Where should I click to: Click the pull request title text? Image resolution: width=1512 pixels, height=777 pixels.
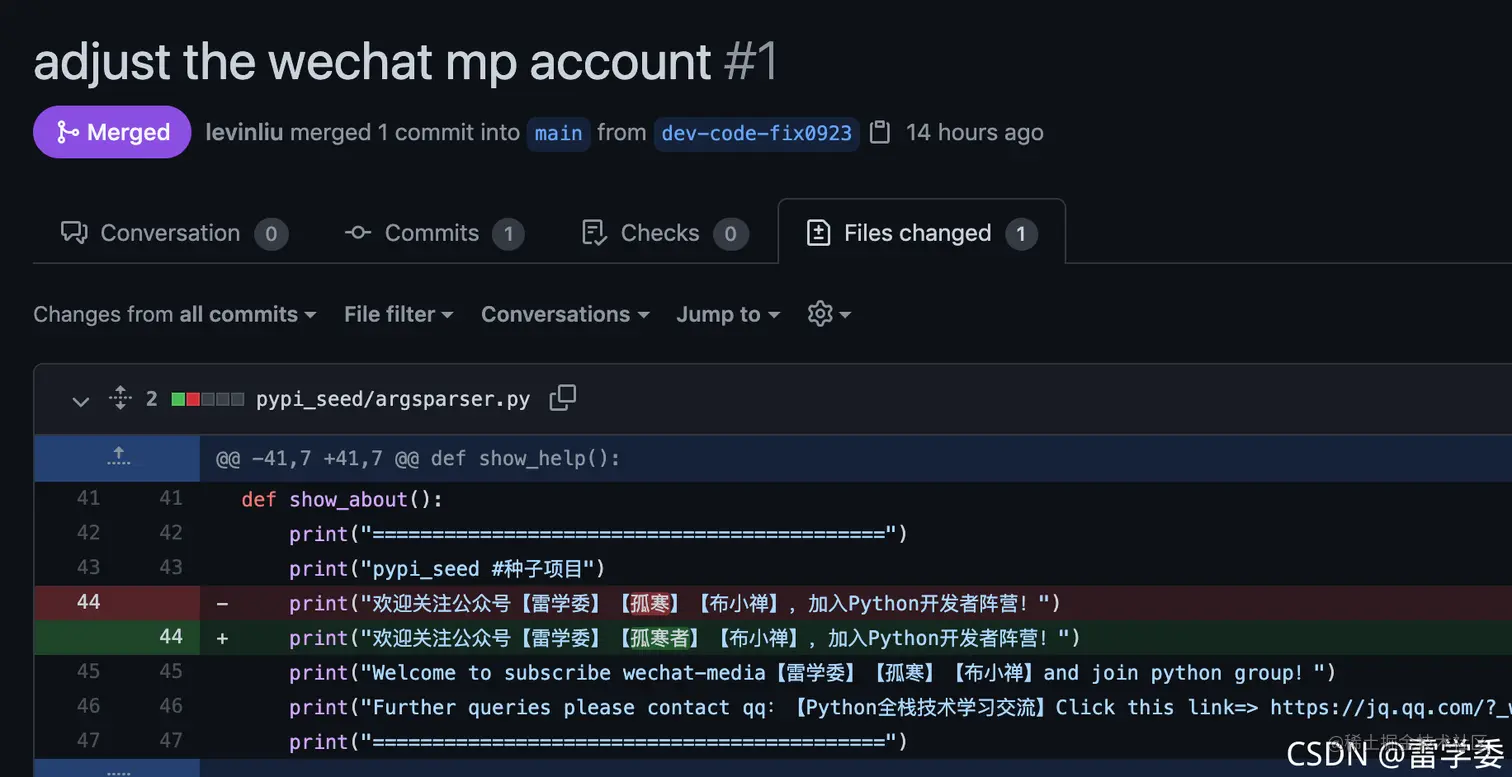click(373, 62)
